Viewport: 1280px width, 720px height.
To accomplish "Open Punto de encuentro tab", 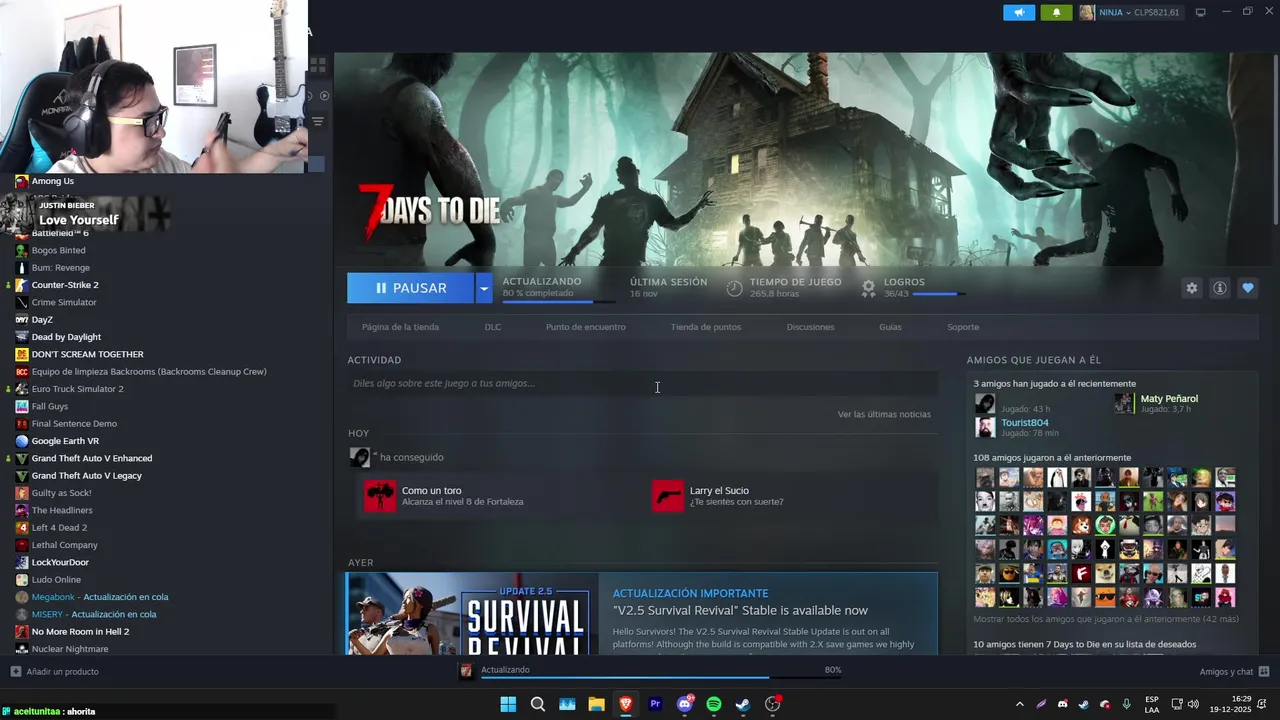I will tap(586, 327).
